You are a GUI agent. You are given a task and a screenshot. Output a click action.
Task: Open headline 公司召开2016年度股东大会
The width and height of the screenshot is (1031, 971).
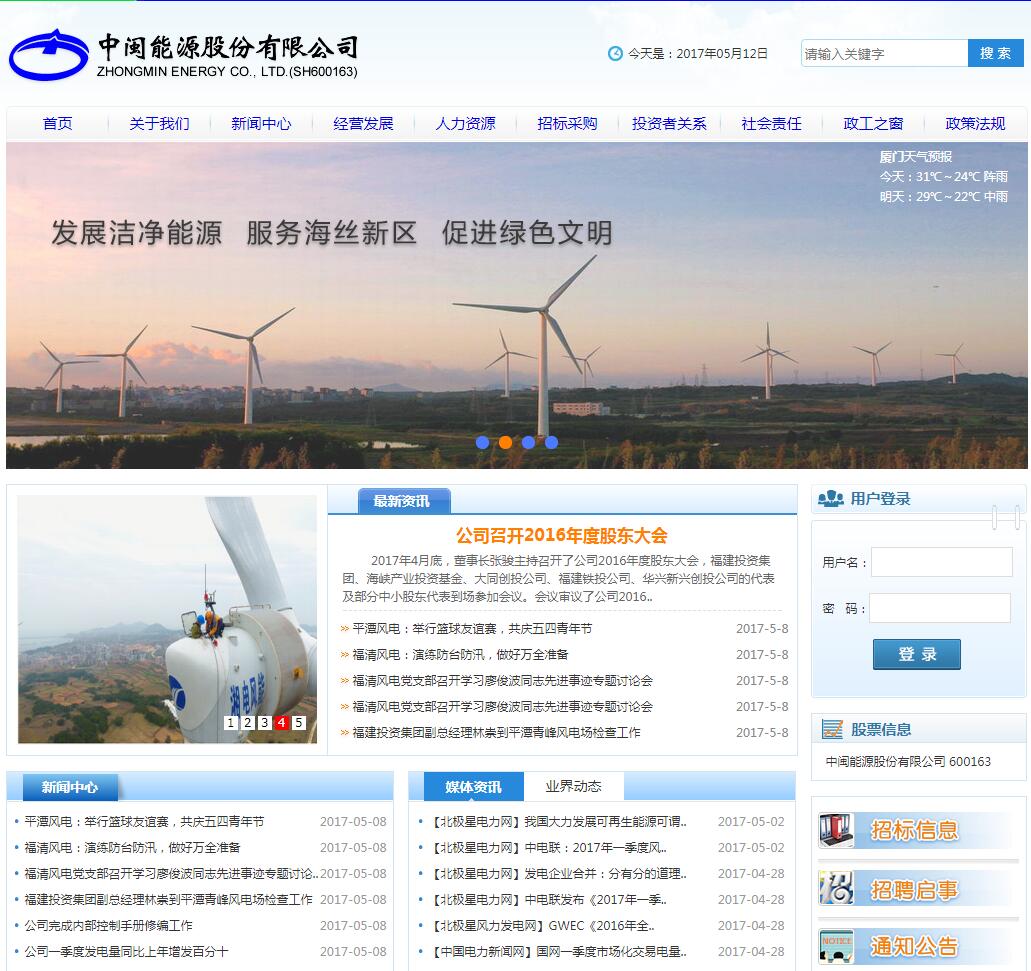(x=562, y=536)
